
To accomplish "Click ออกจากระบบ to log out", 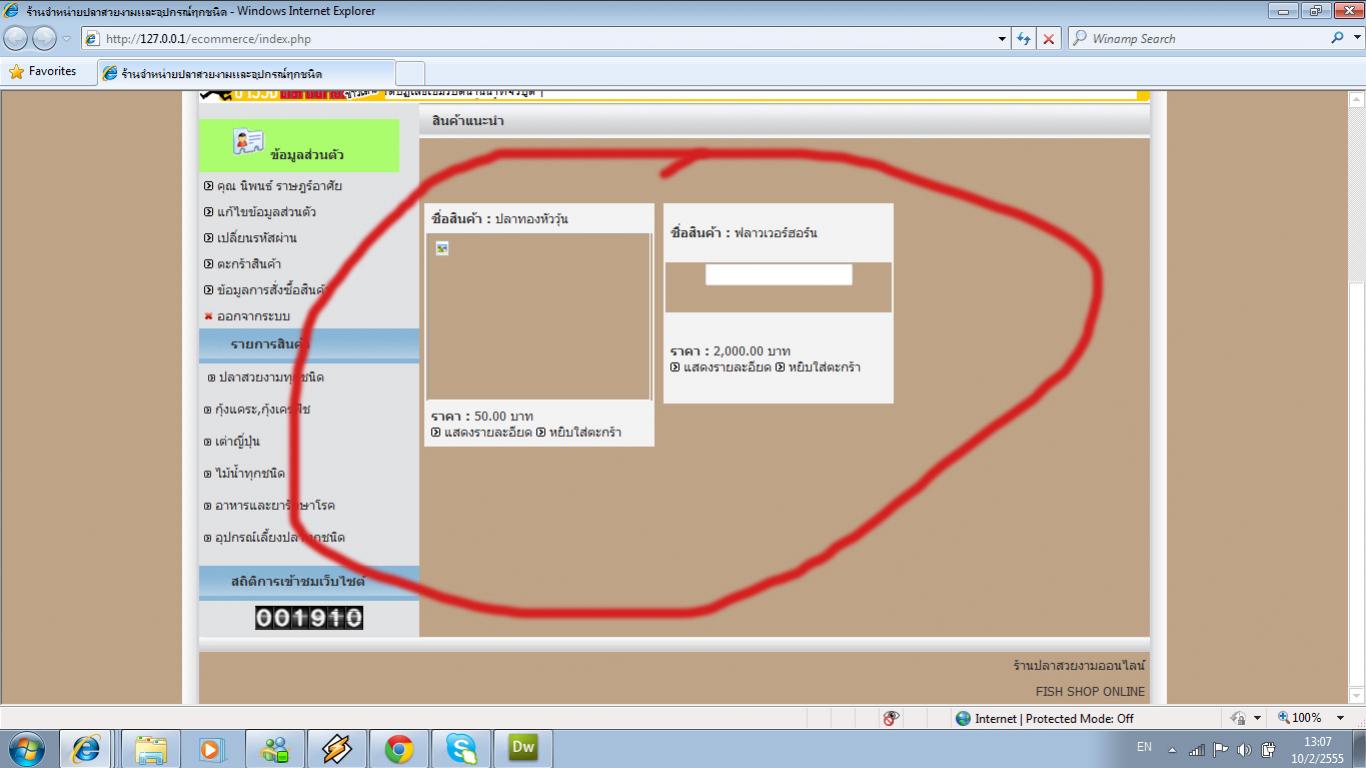I will point(253,316).
